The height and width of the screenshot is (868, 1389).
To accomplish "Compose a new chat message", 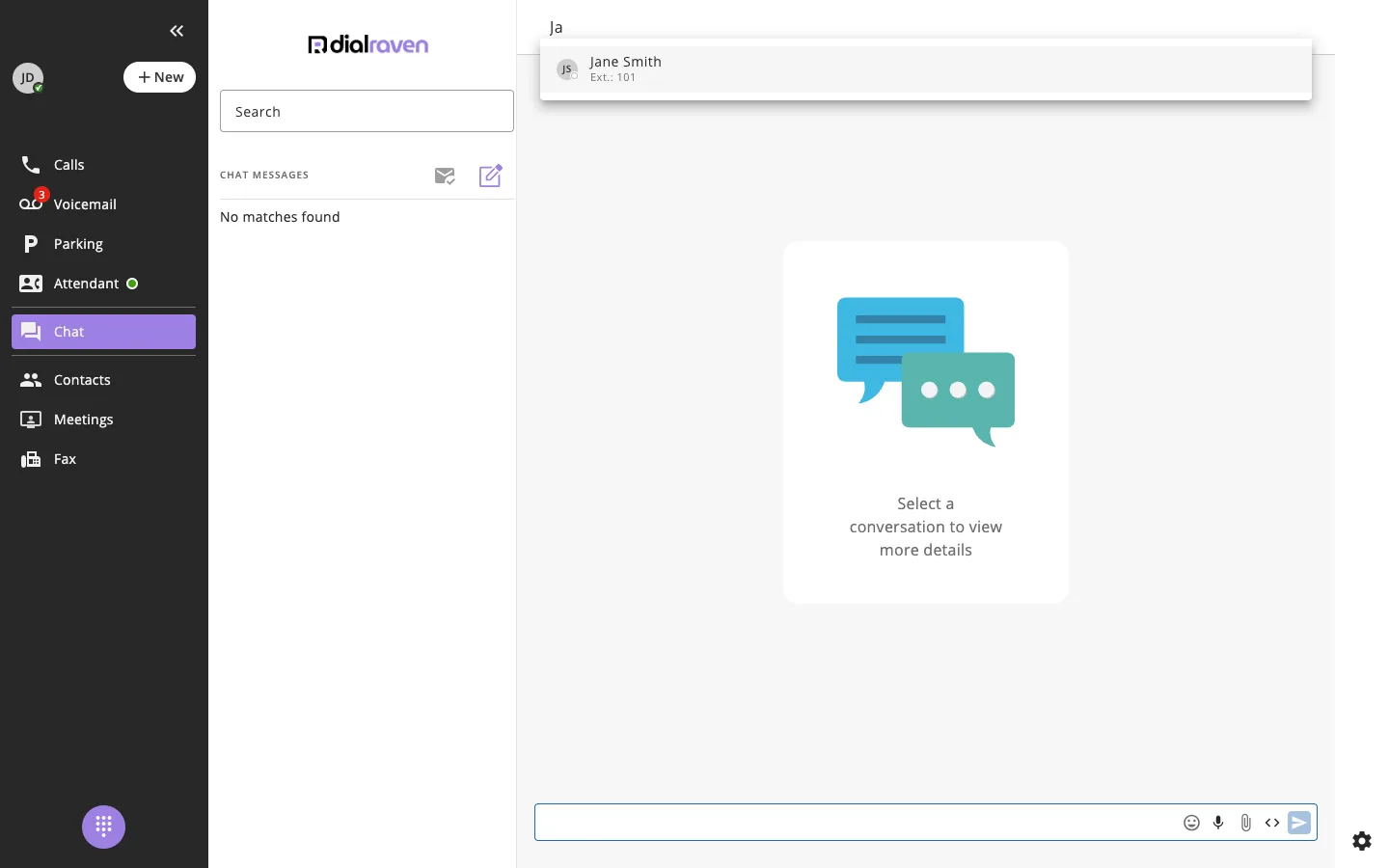I will coord(491,176).
